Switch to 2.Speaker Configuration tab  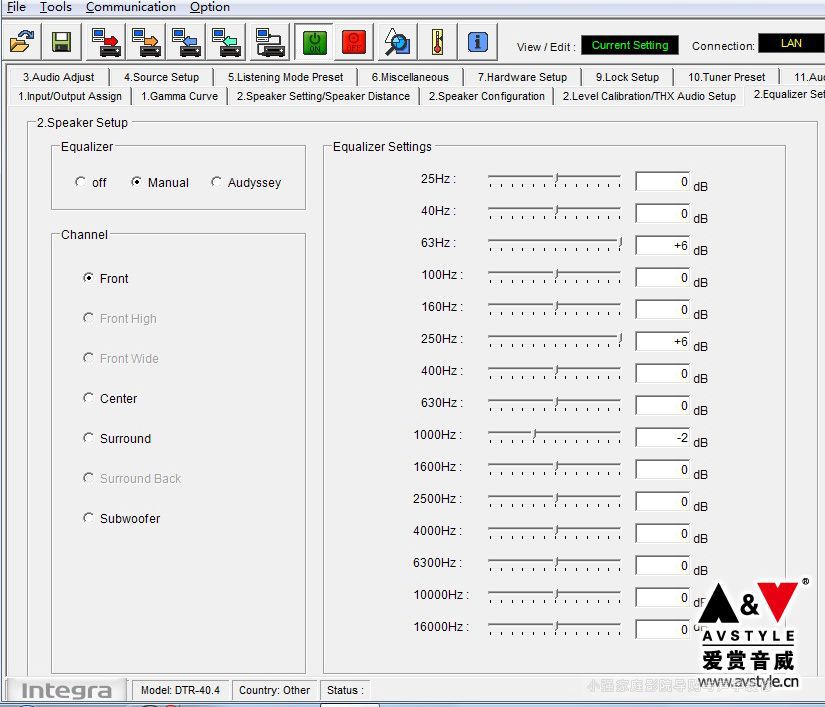(487, 96)
